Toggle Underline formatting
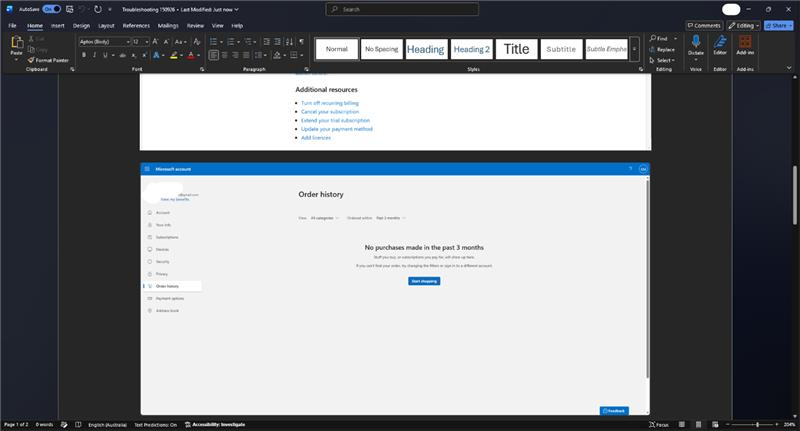The width and height of the screenshot is (800, 431). click(x=105, y=55)
